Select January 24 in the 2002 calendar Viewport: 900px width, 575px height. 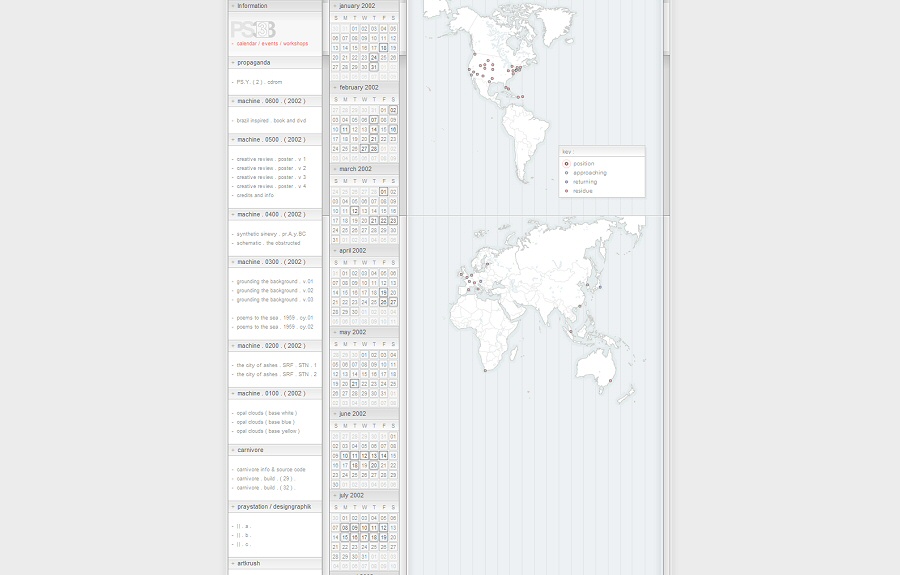coord(374,57)
